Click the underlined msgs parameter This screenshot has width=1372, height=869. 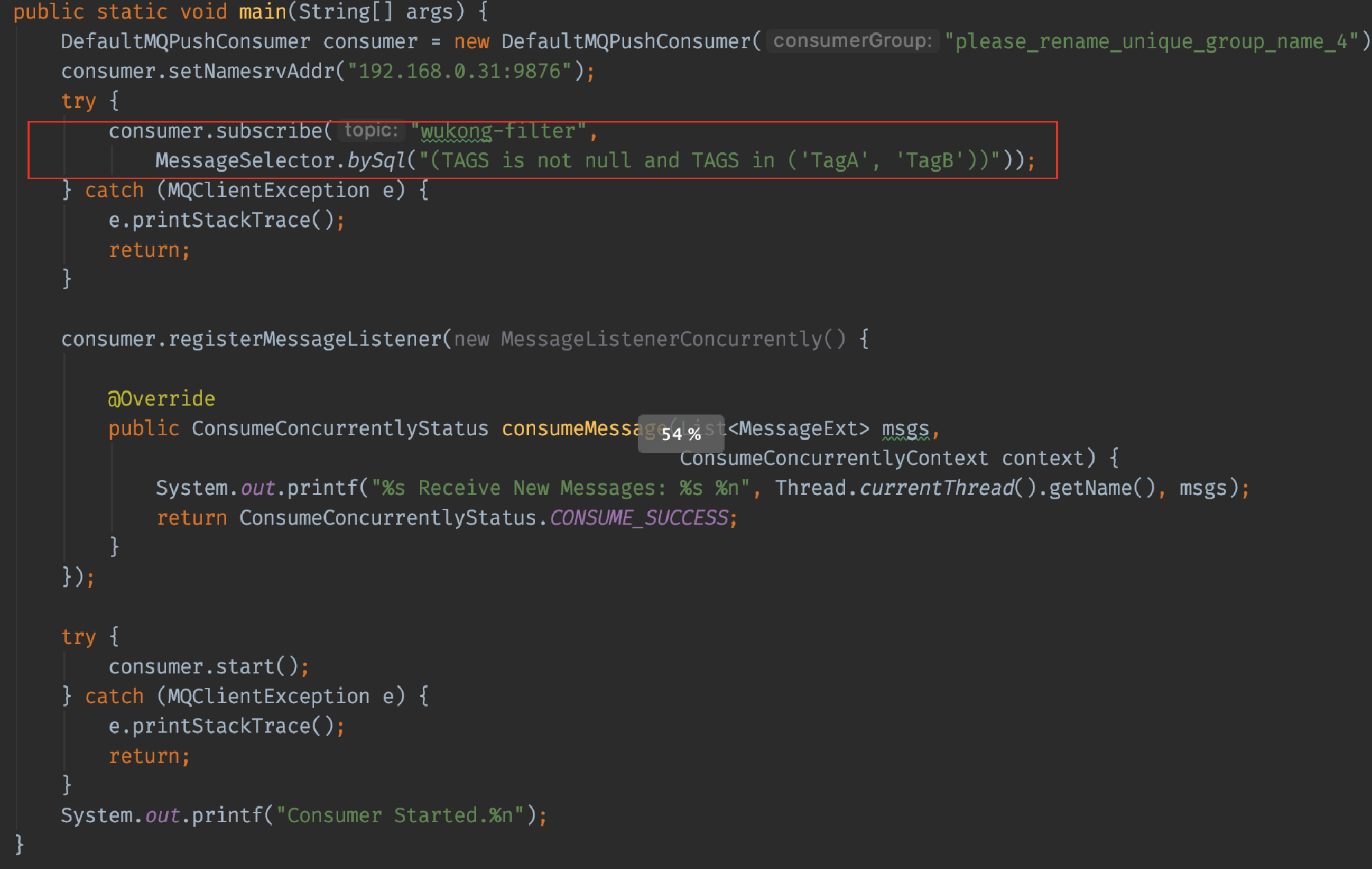[x=905, y=428]
